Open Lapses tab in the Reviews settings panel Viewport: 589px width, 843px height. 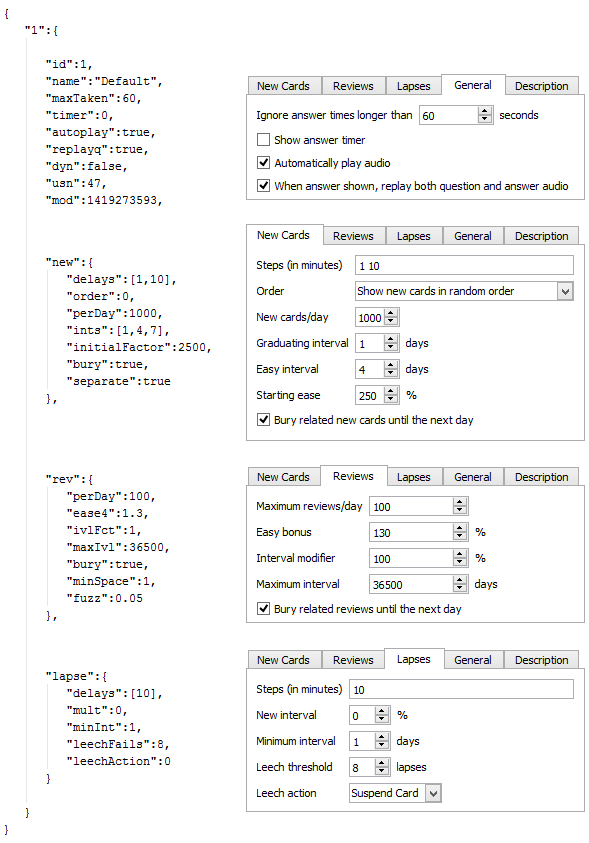pos(413,477)
